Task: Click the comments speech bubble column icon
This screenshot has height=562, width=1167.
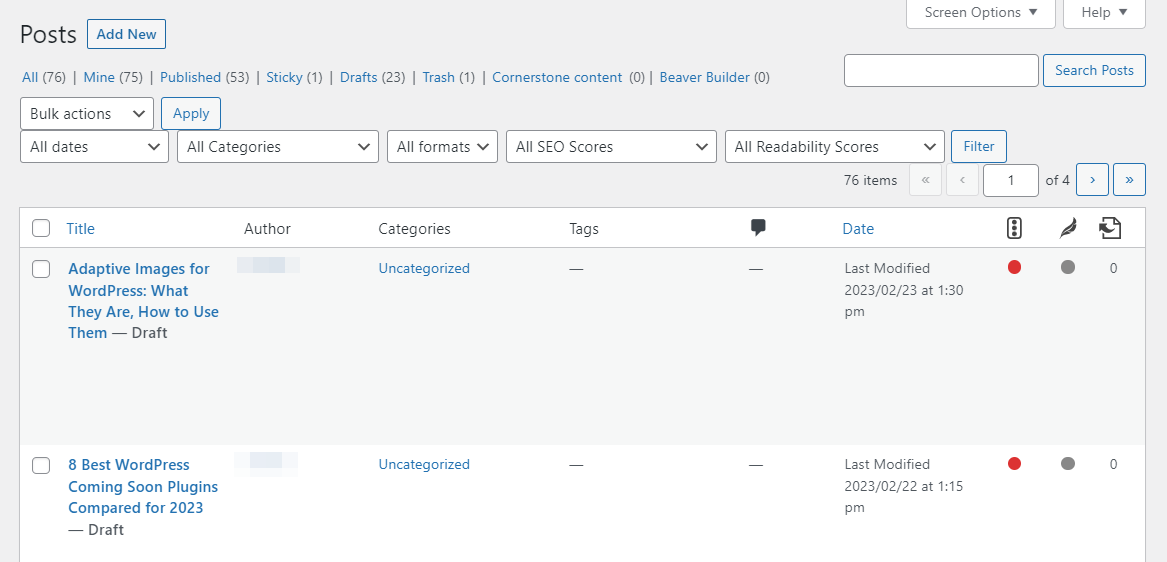Action: tap(758, 228)
